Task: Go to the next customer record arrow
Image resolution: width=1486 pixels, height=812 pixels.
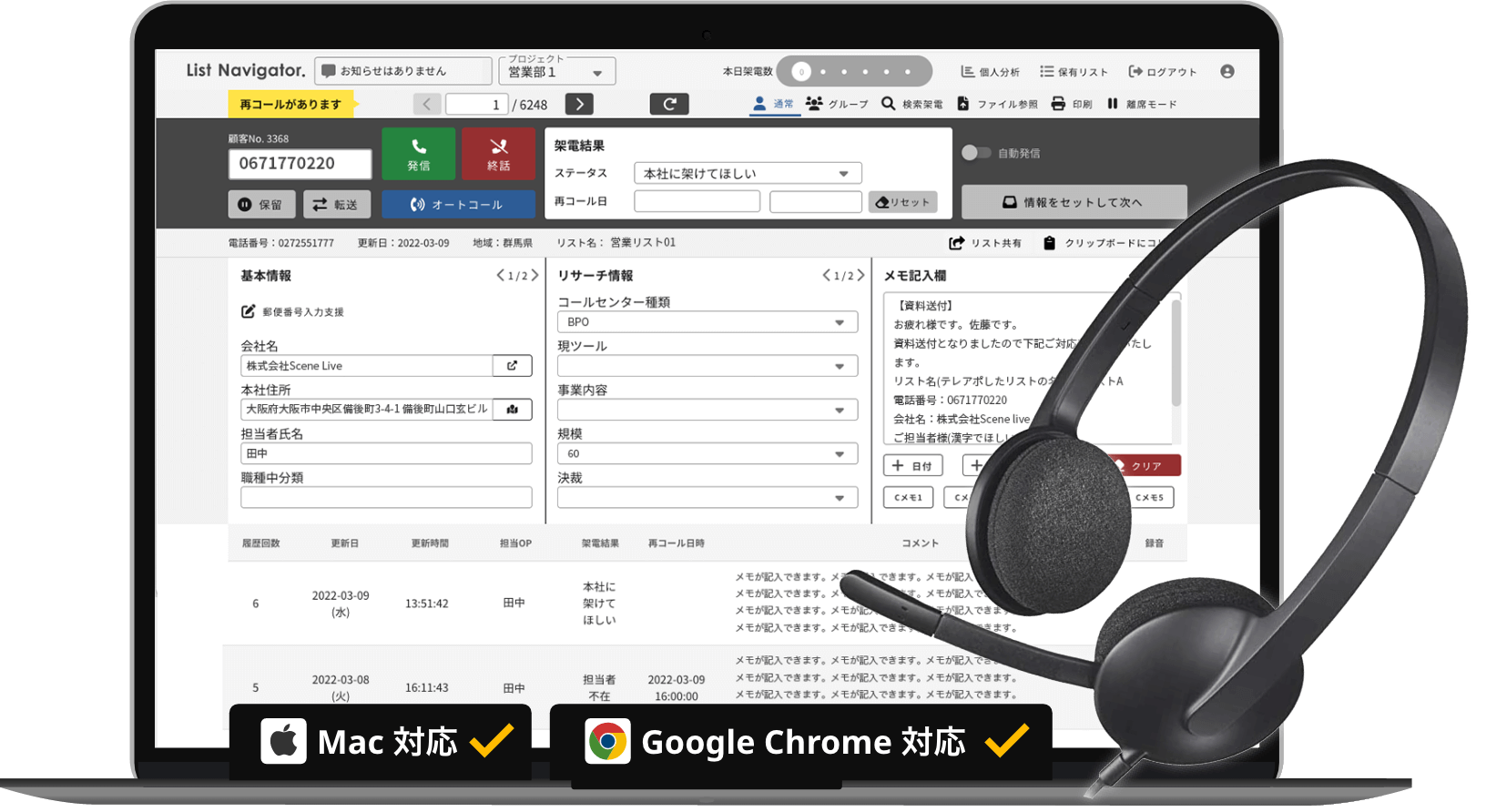Action: 579,104
